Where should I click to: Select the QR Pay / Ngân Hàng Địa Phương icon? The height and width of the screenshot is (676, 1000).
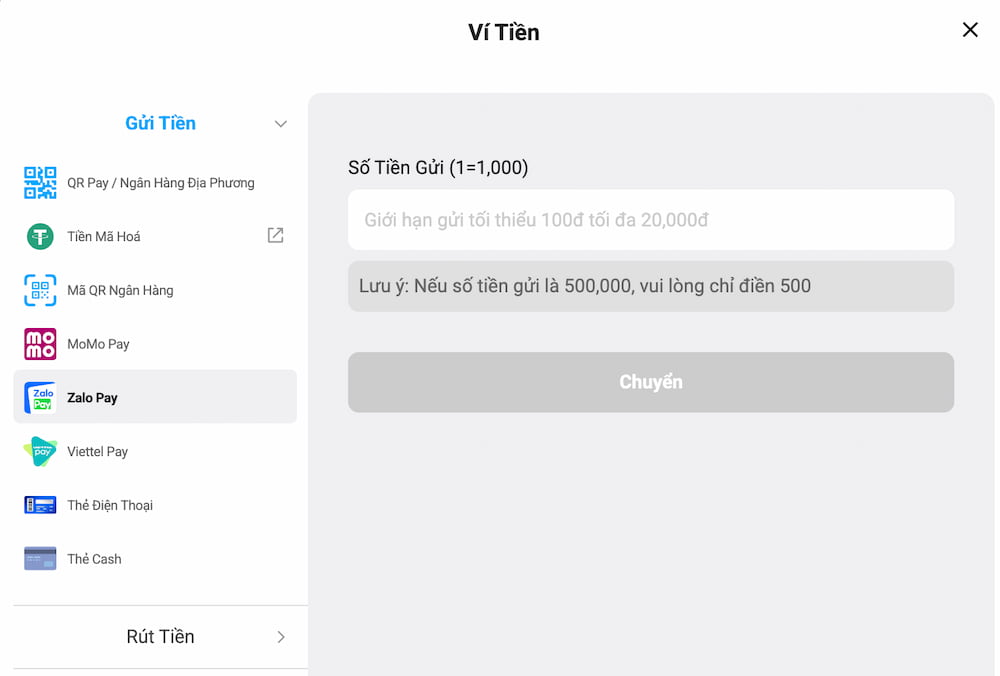tap(39, 182)
